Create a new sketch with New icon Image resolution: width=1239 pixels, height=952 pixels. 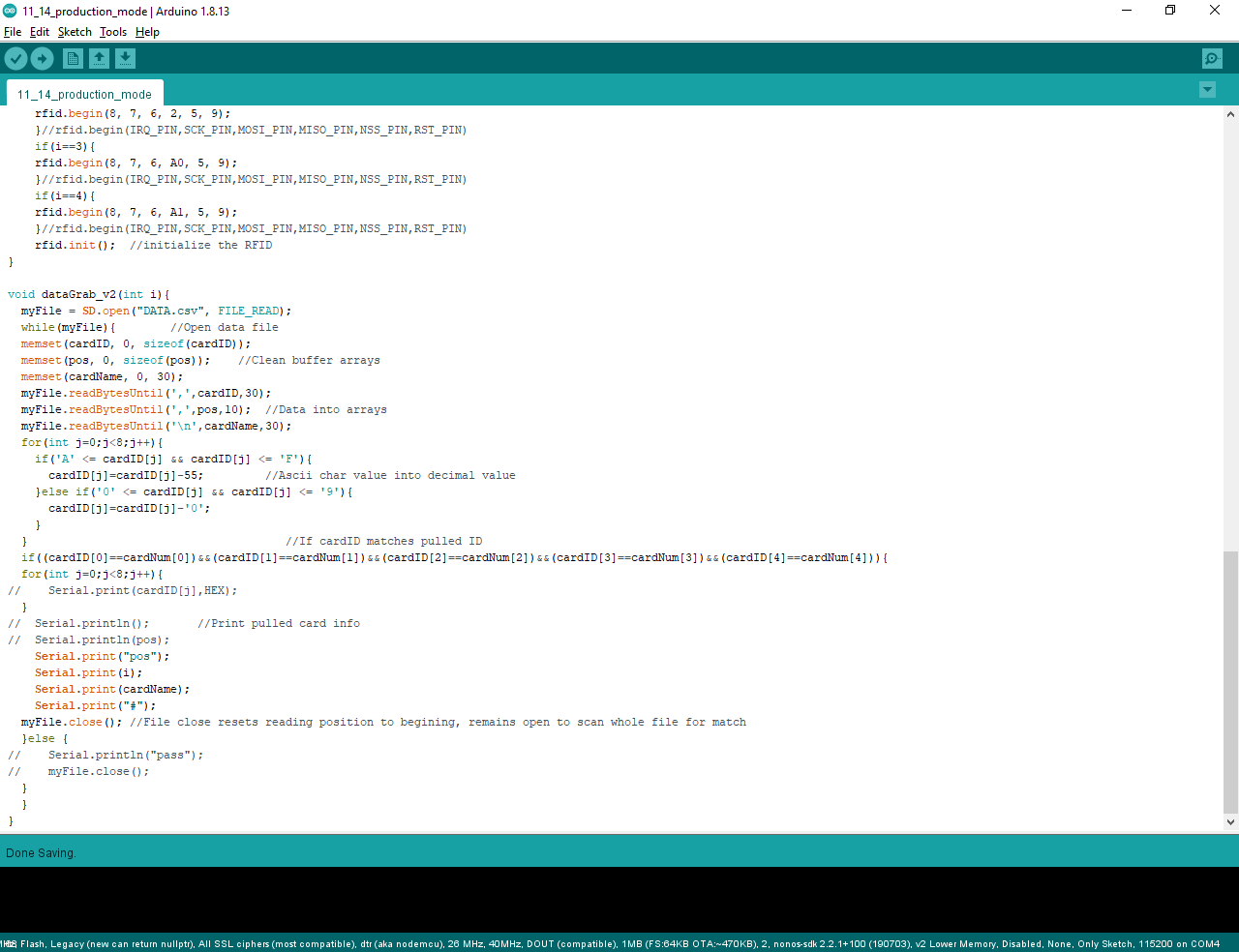73,59
